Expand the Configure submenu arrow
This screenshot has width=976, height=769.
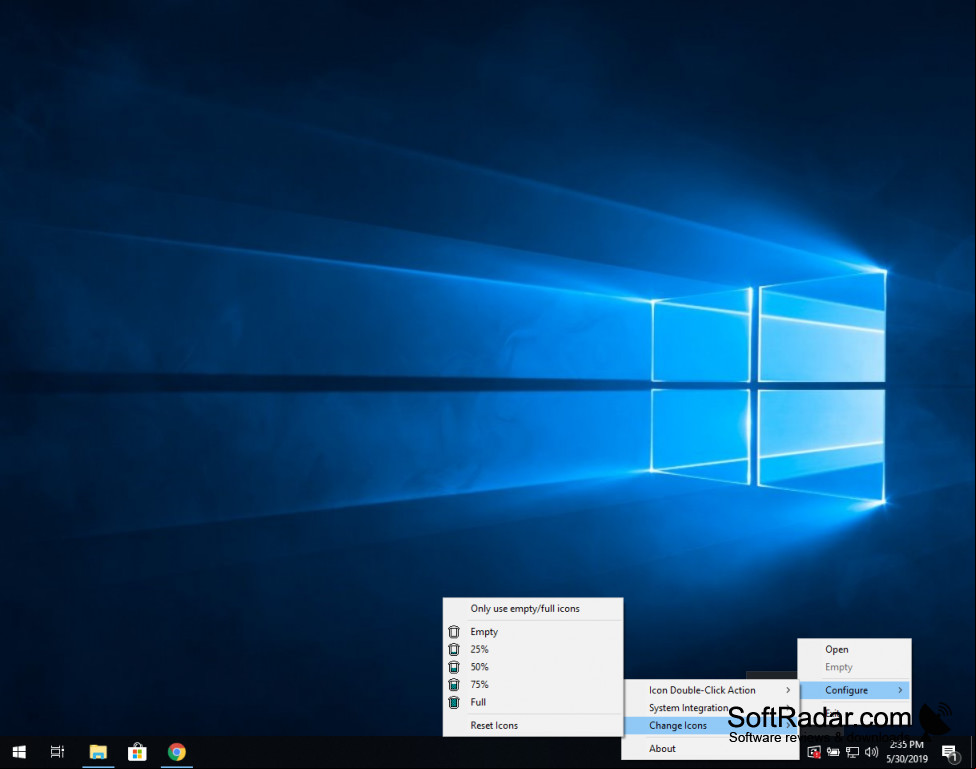(x=900, y=690)
